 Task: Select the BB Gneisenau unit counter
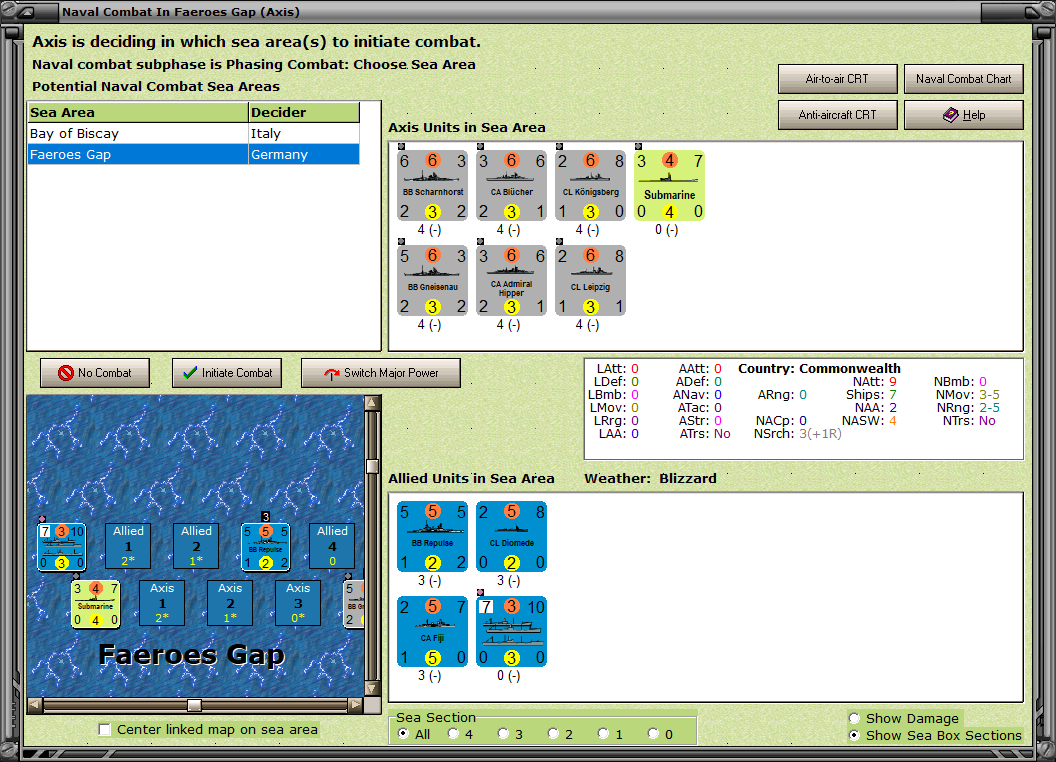(432, 281)
